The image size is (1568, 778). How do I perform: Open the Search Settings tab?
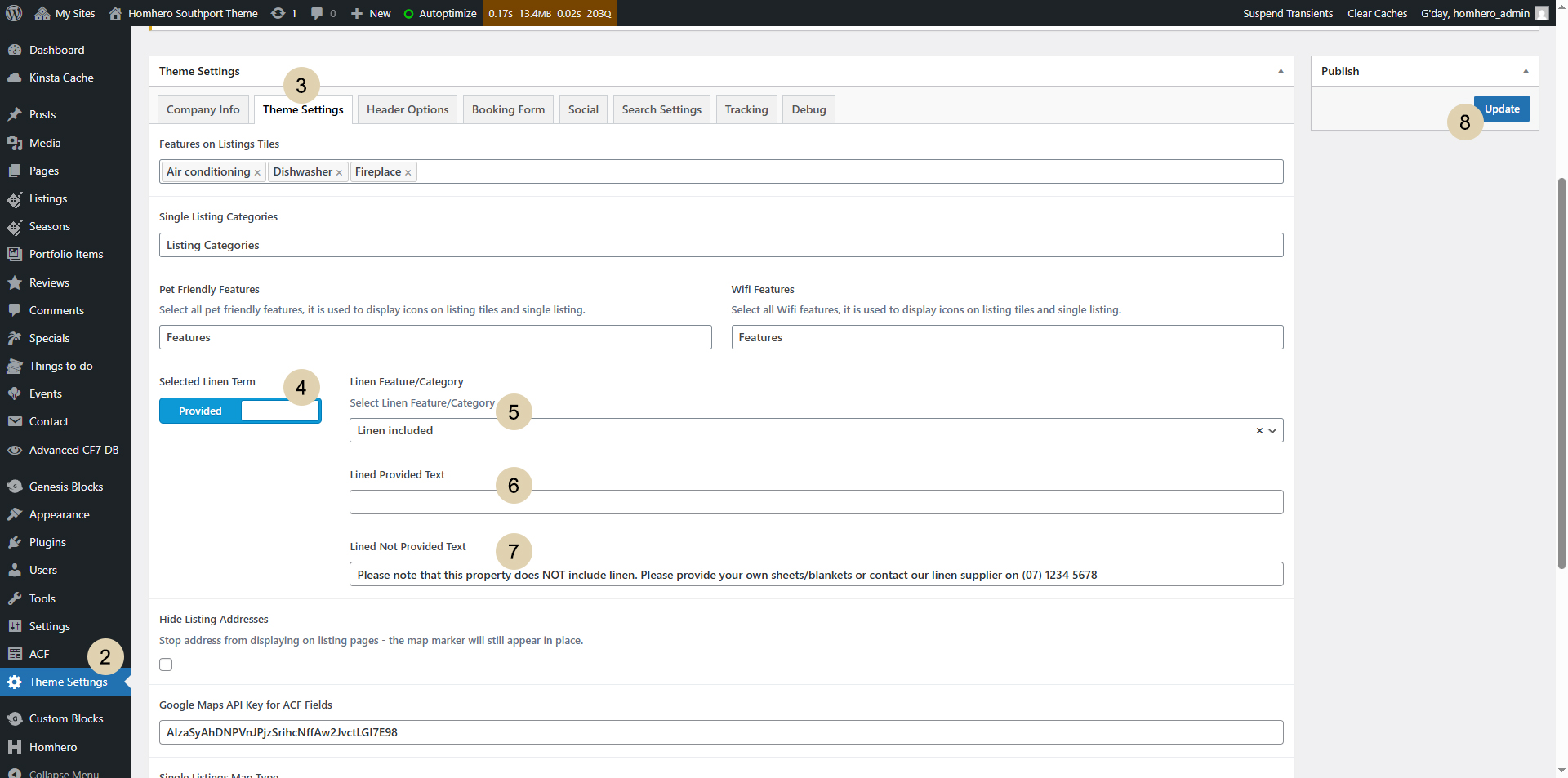(661, 109)
